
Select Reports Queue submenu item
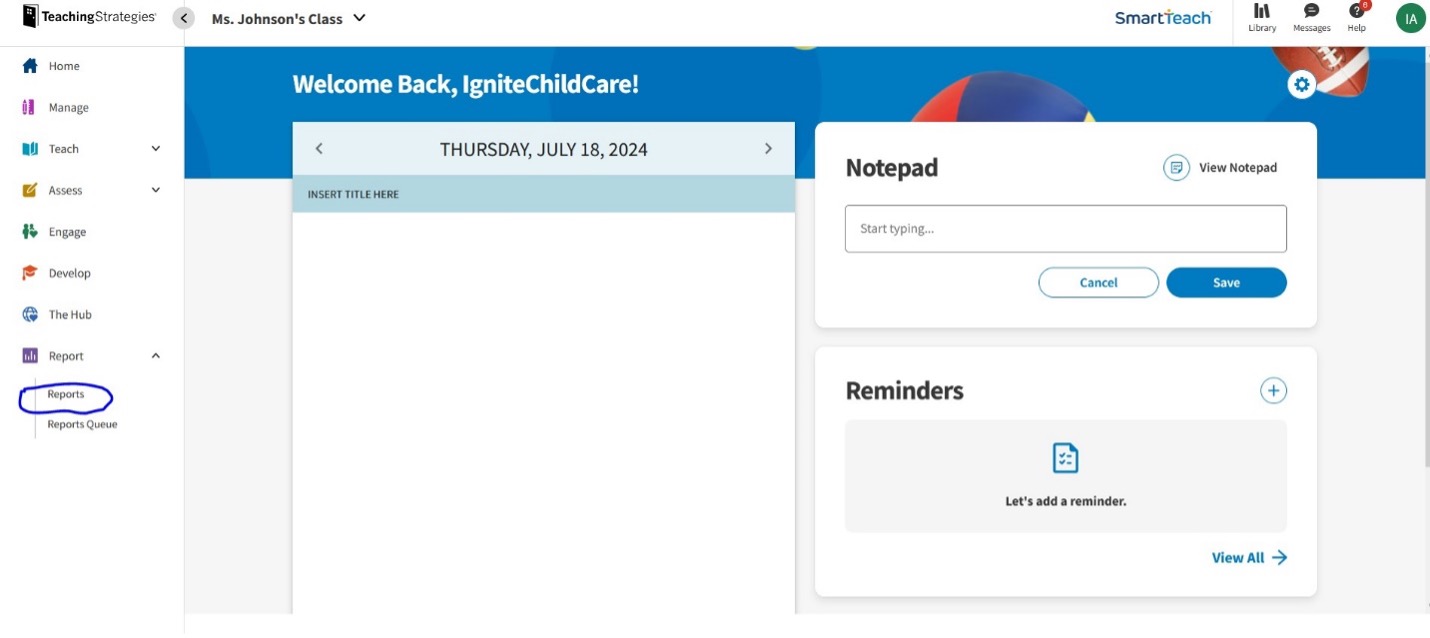tap(82, 424)
